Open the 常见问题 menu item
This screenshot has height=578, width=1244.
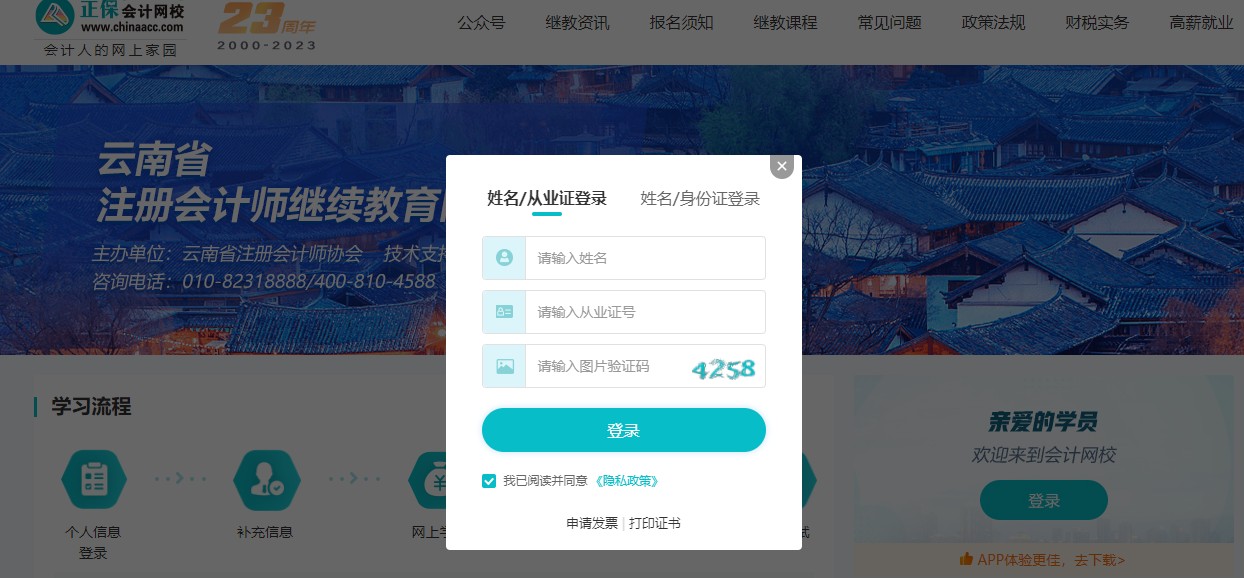889,23
